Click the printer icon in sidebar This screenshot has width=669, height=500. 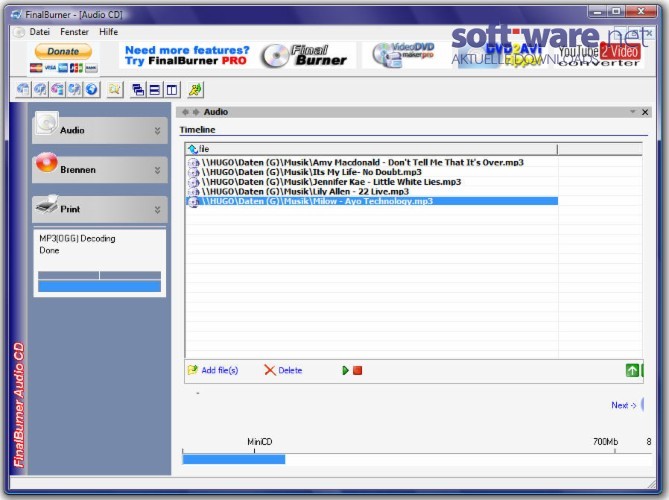coord(47,204)
